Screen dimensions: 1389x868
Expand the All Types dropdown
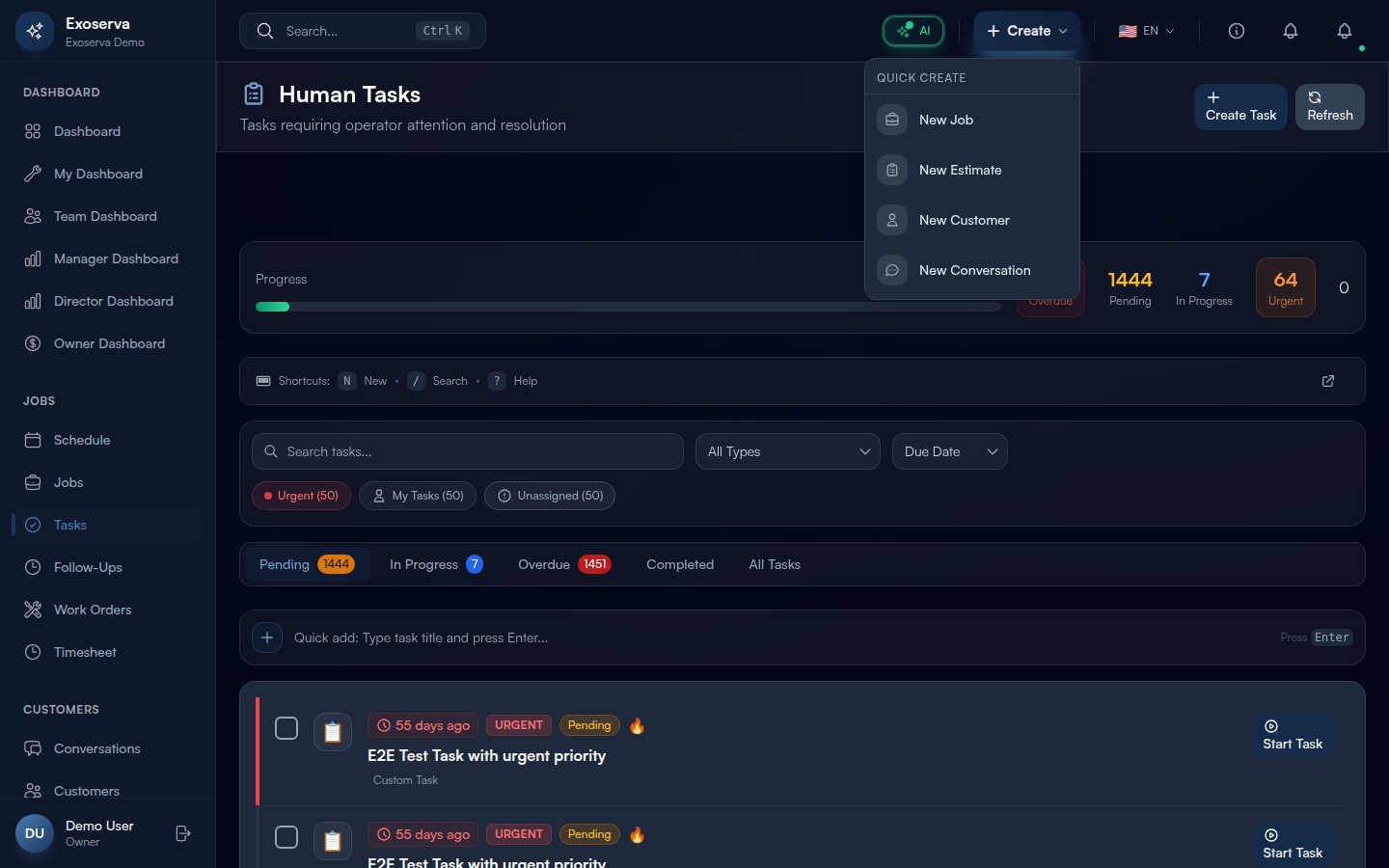(x=787, y=451)
